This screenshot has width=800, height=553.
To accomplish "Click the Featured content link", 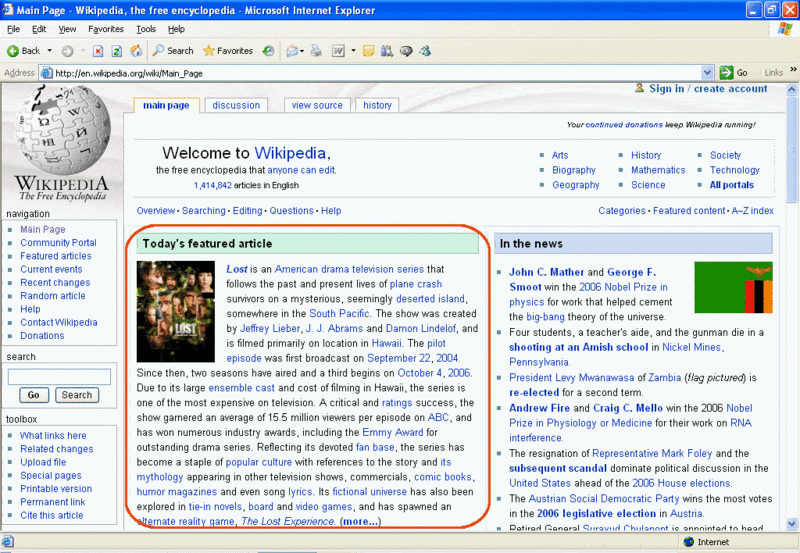I will 689,211.
